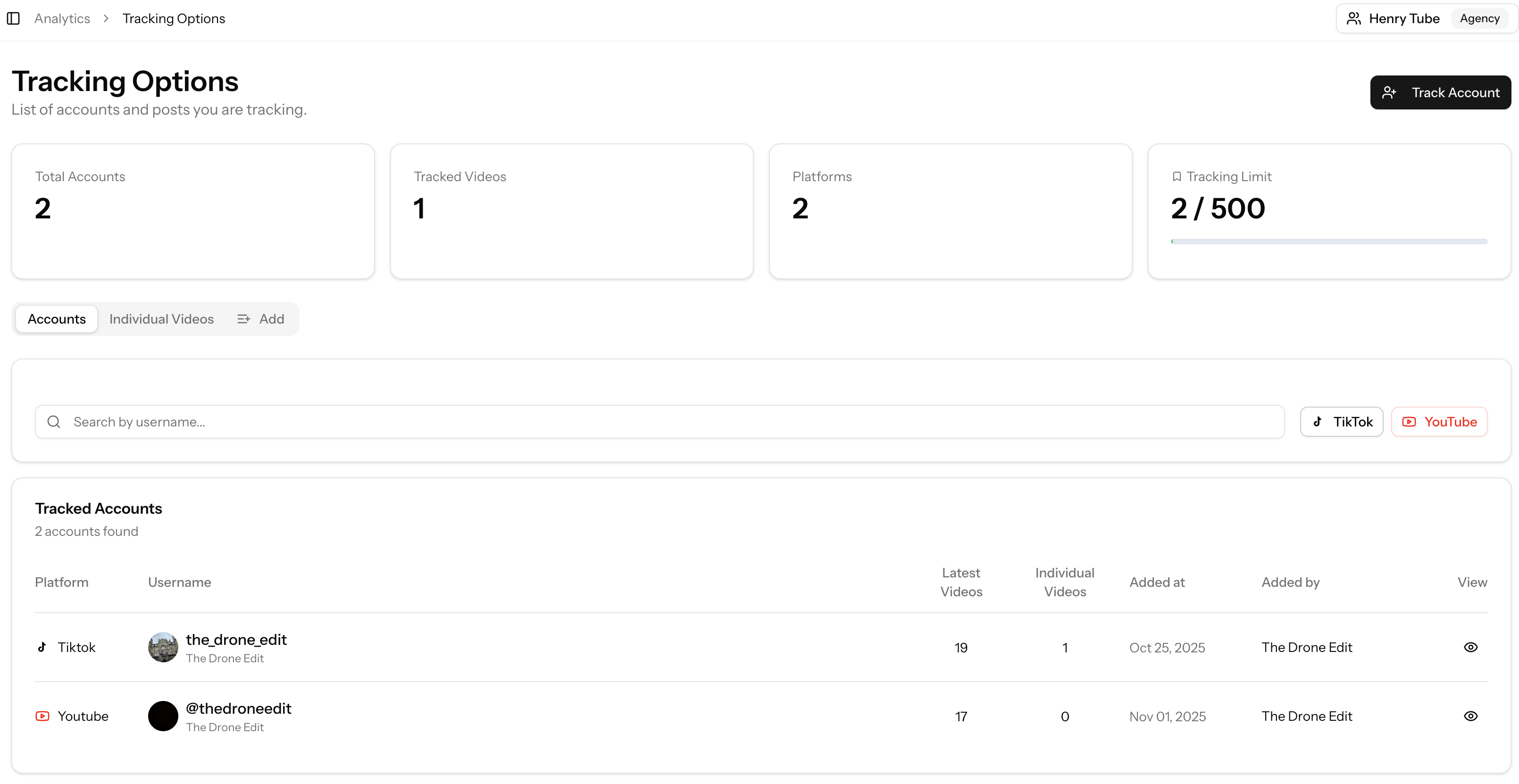Click the Youtube platform icon in second row
1519x784 pixels.
click(x=42, y=716)
